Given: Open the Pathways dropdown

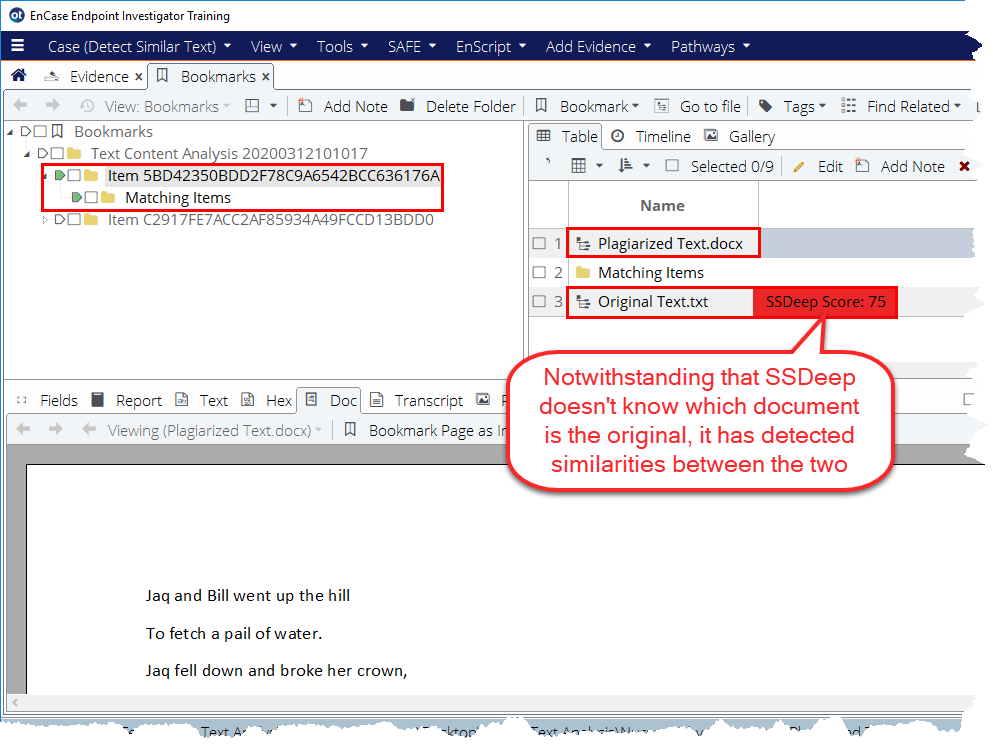Looking at the screenshot, I should pos(710,46).
